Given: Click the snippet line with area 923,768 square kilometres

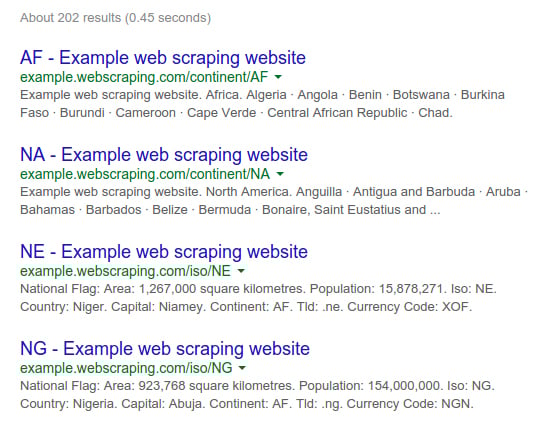Looking at the screenshot, I should point(257,386).
